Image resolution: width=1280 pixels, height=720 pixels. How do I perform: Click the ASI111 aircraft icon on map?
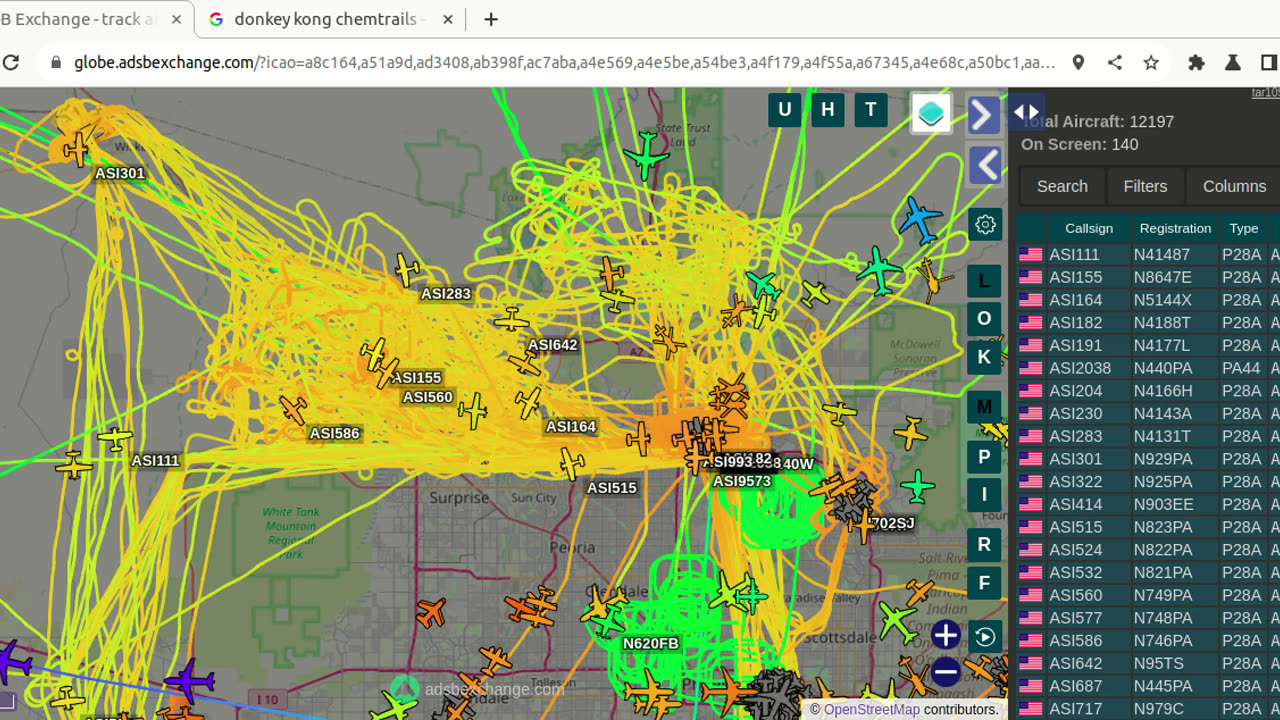[115, 438]
